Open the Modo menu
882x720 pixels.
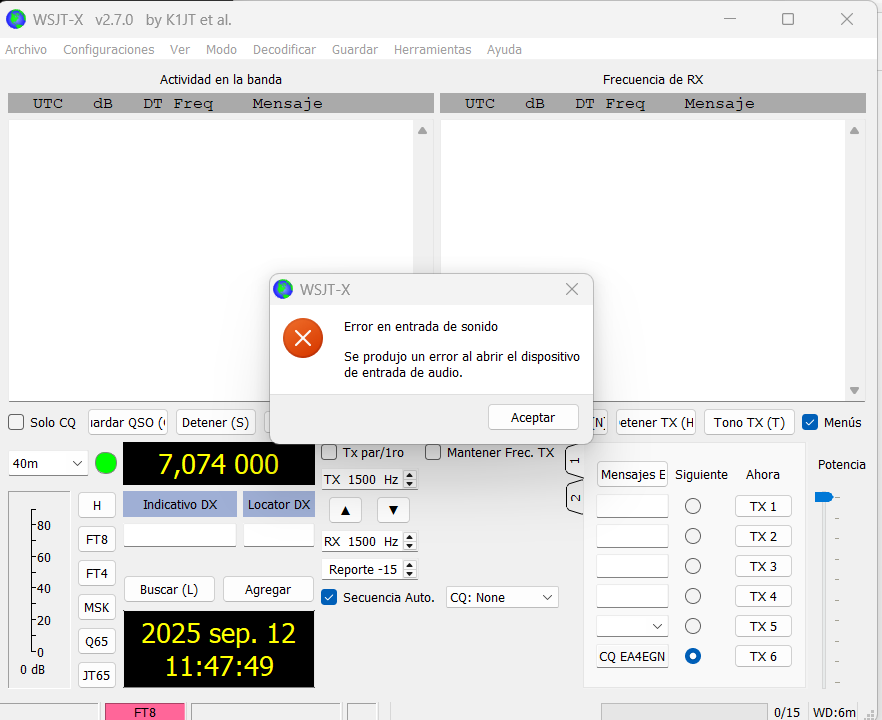[221, 50]
